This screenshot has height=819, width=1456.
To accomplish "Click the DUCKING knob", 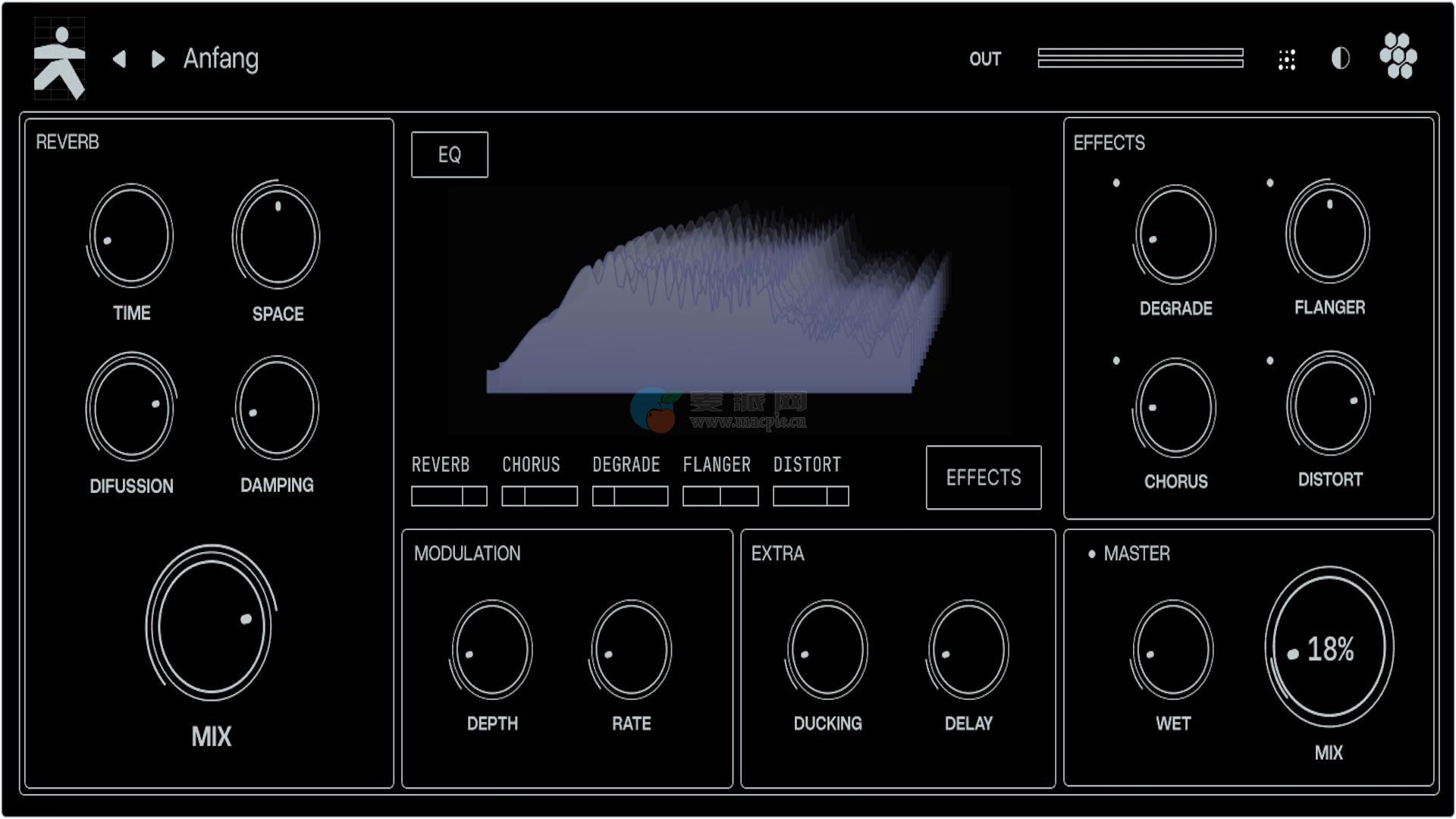I will pyautogui.click(x=827, y=650).
